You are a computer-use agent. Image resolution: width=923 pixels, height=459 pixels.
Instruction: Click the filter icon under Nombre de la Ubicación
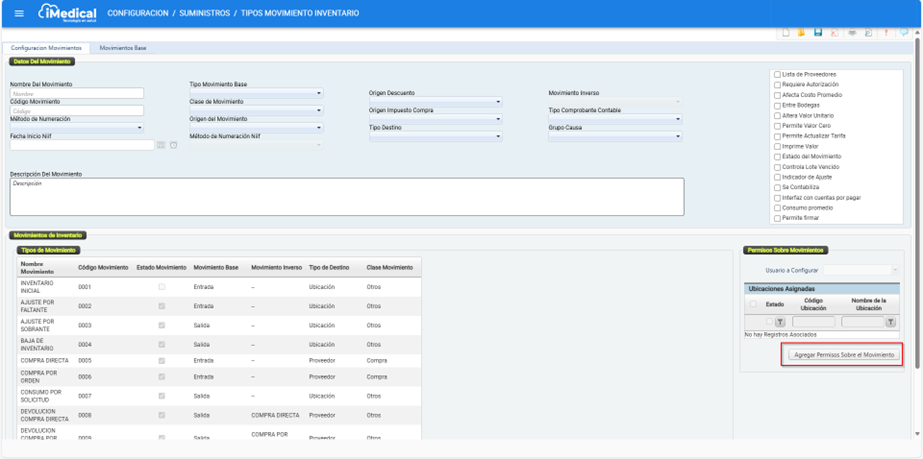pyautogui.click(x=890, y=322)
